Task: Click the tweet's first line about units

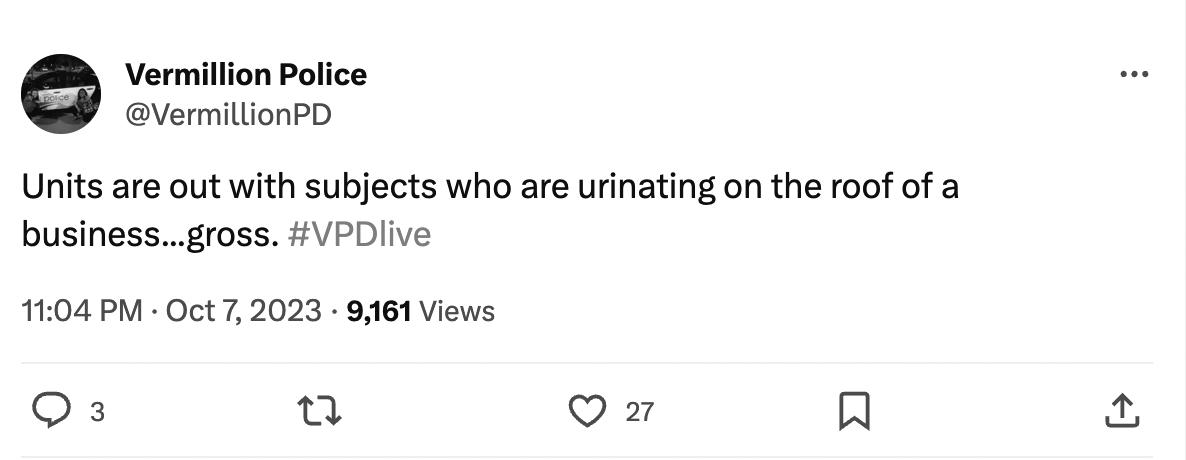Action: (x=489, y=187)
